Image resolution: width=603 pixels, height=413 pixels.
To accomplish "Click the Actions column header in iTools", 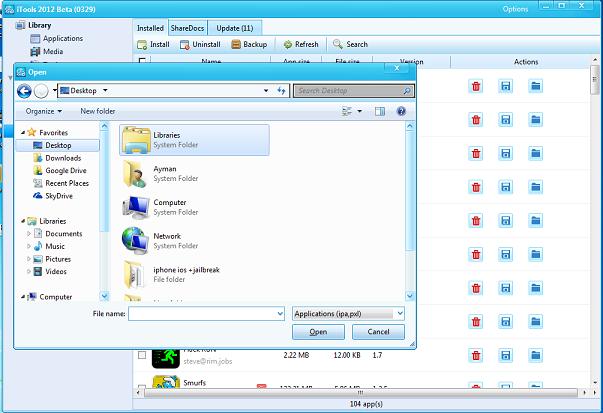I will tap(526, 62).
